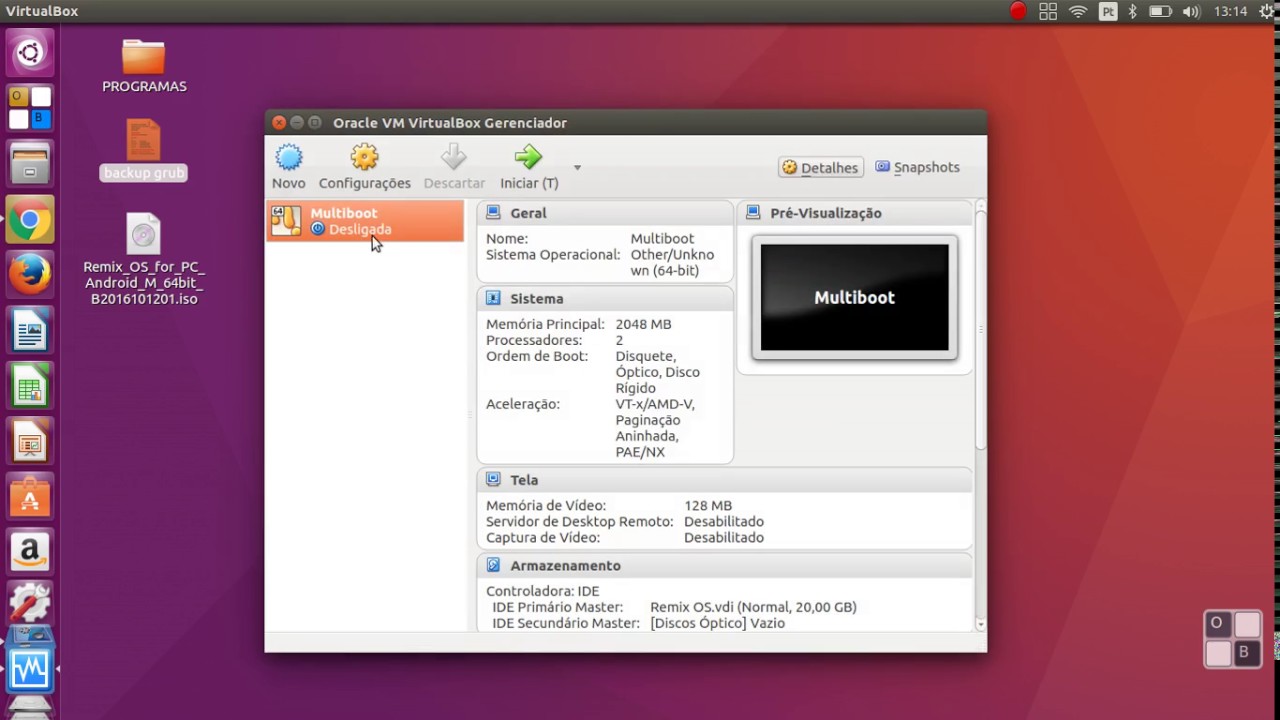Select the backup grub desktop file
The width and height of the screenshot is (1280, 720).
[x=144, y=150]
